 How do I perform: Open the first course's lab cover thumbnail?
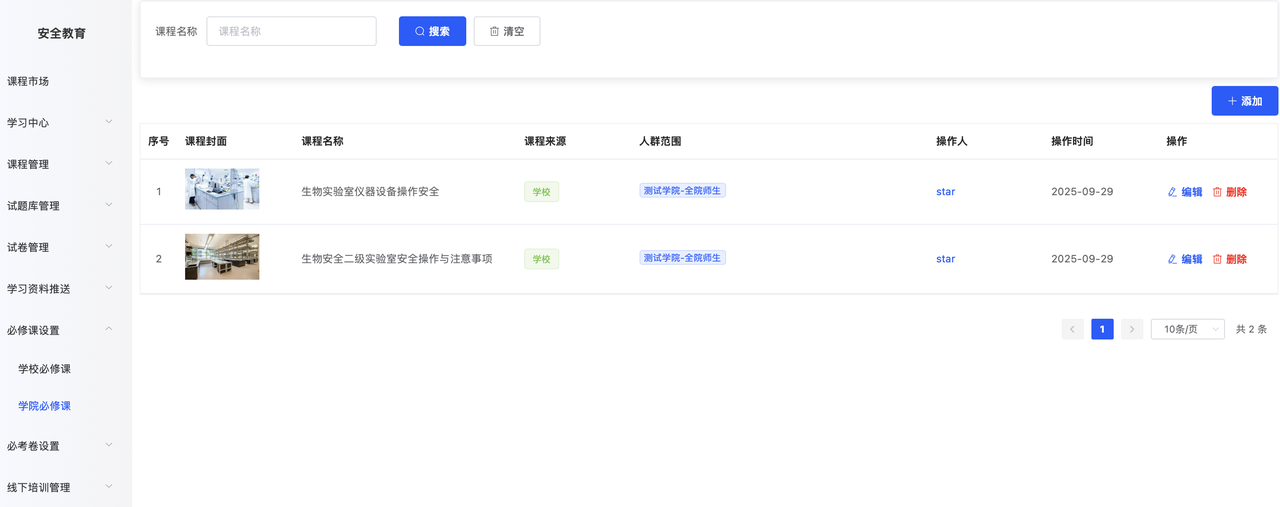pyautogui.click(x=222, y=189)
